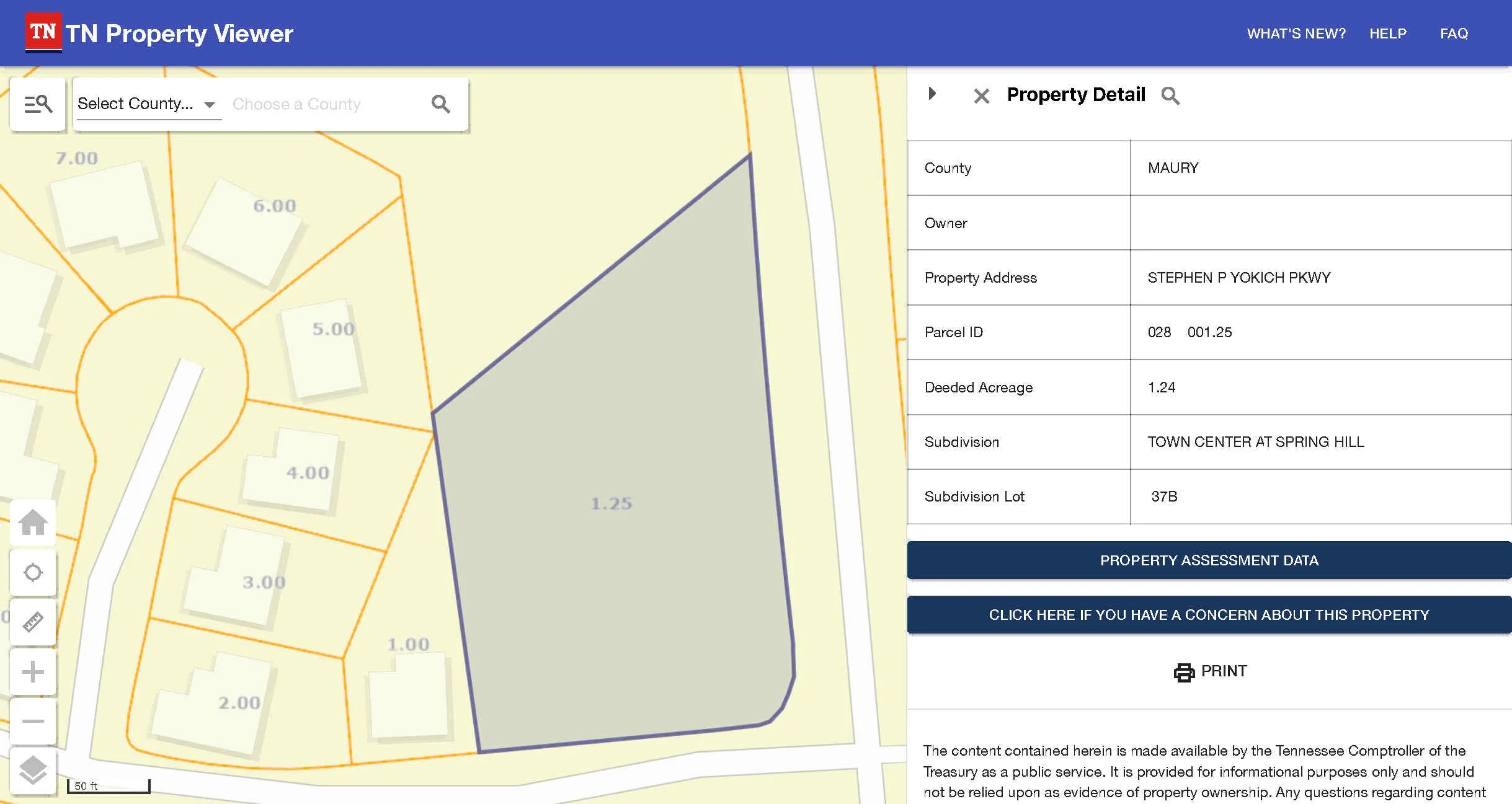The width and height of the screenshot is (1512, 804).
Task: Click Property Assessment Data button
Action: click(1209, 560)
